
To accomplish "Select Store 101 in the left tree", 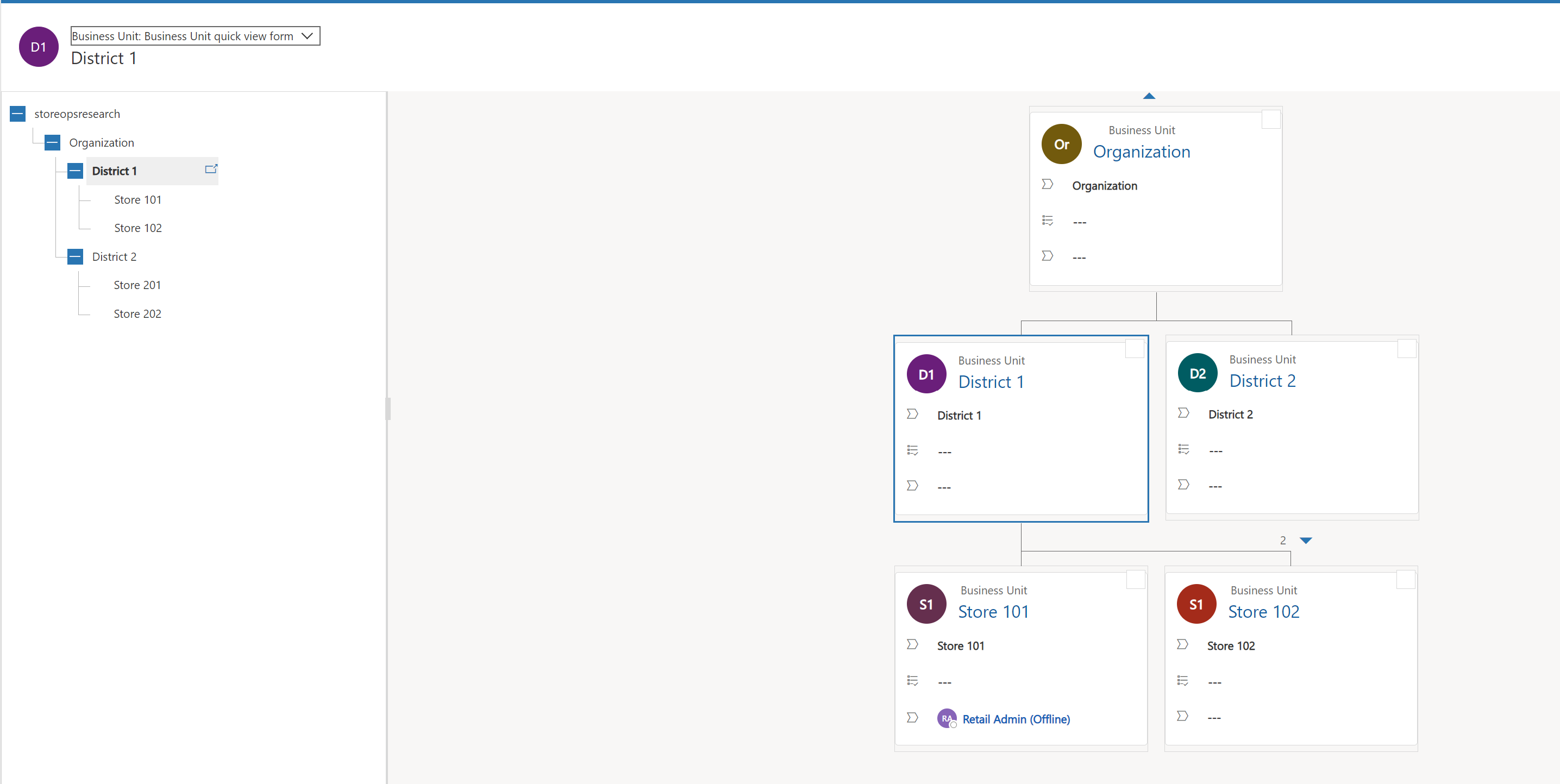I will click(138, 199).
